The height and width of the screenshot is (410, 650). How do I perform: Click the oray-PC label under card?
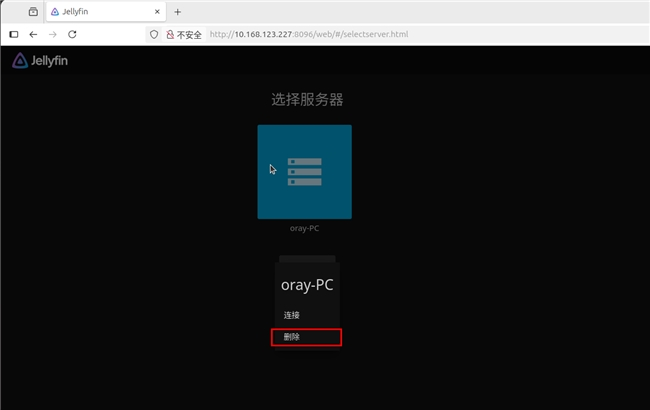click(x=304, y=228)
